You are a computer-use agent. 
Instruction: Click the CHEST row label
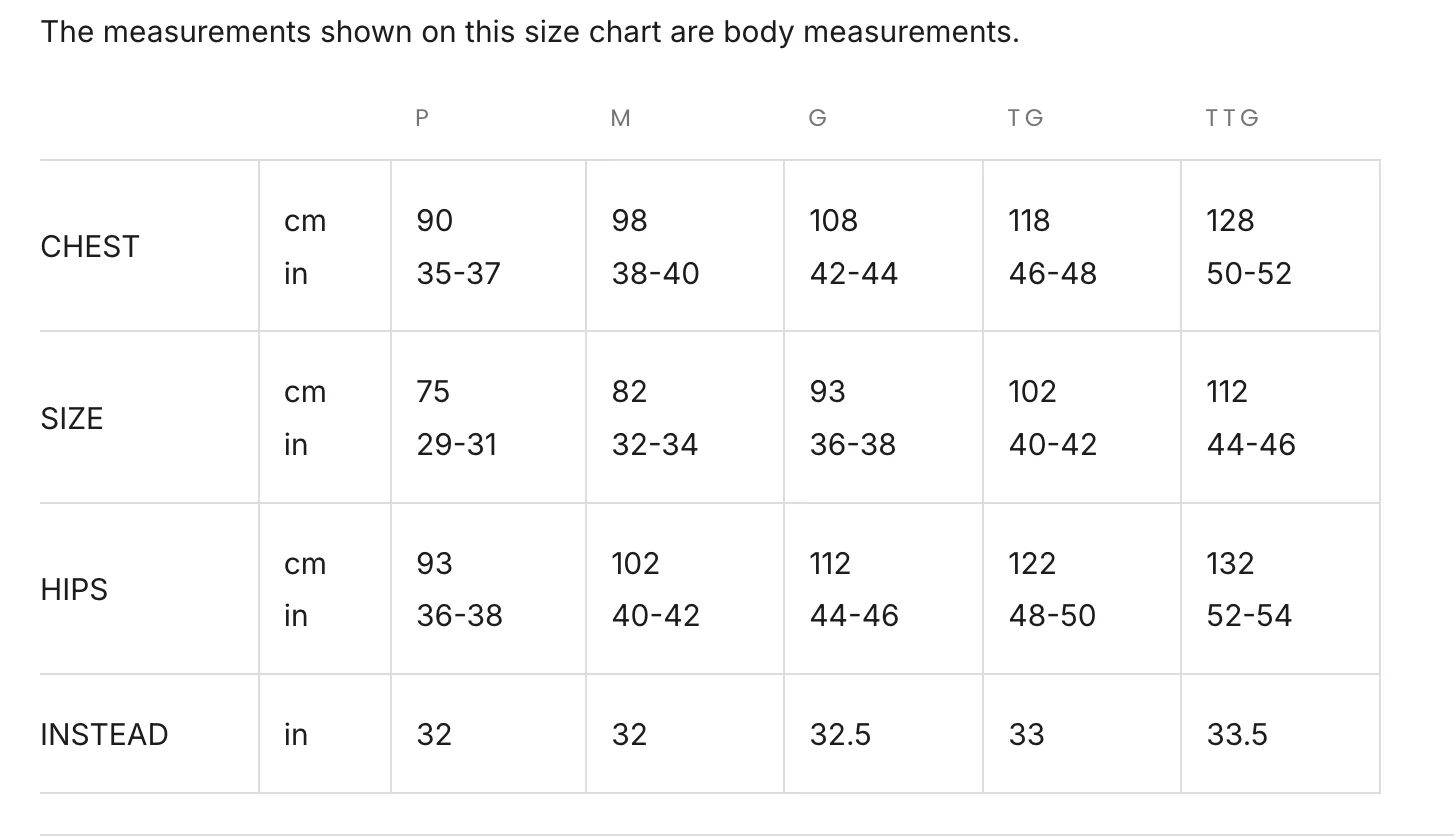click(x=90, y=247)
